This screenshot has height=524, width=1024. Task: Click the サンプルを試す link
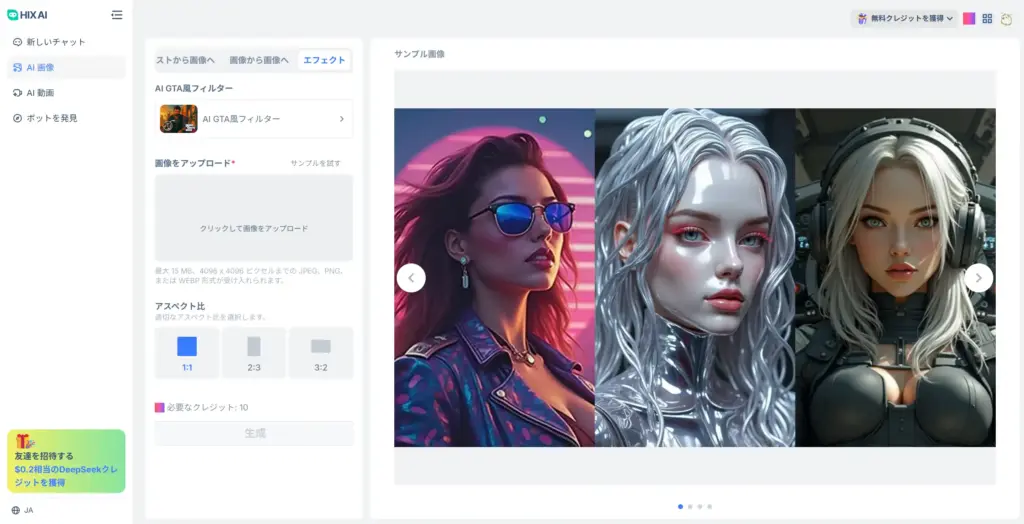tap(315, 163)
